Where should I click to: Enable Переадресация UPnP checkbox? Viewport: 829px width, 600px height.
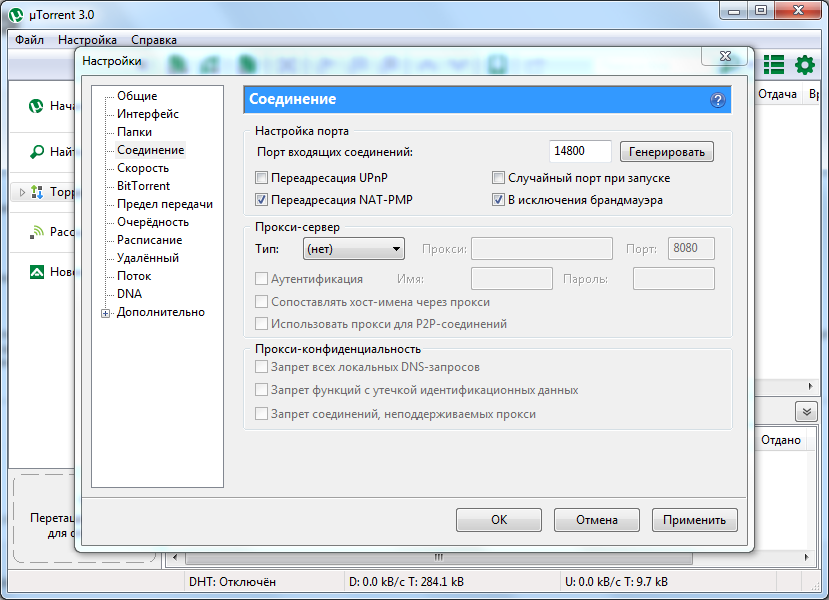tap(261, 178)
